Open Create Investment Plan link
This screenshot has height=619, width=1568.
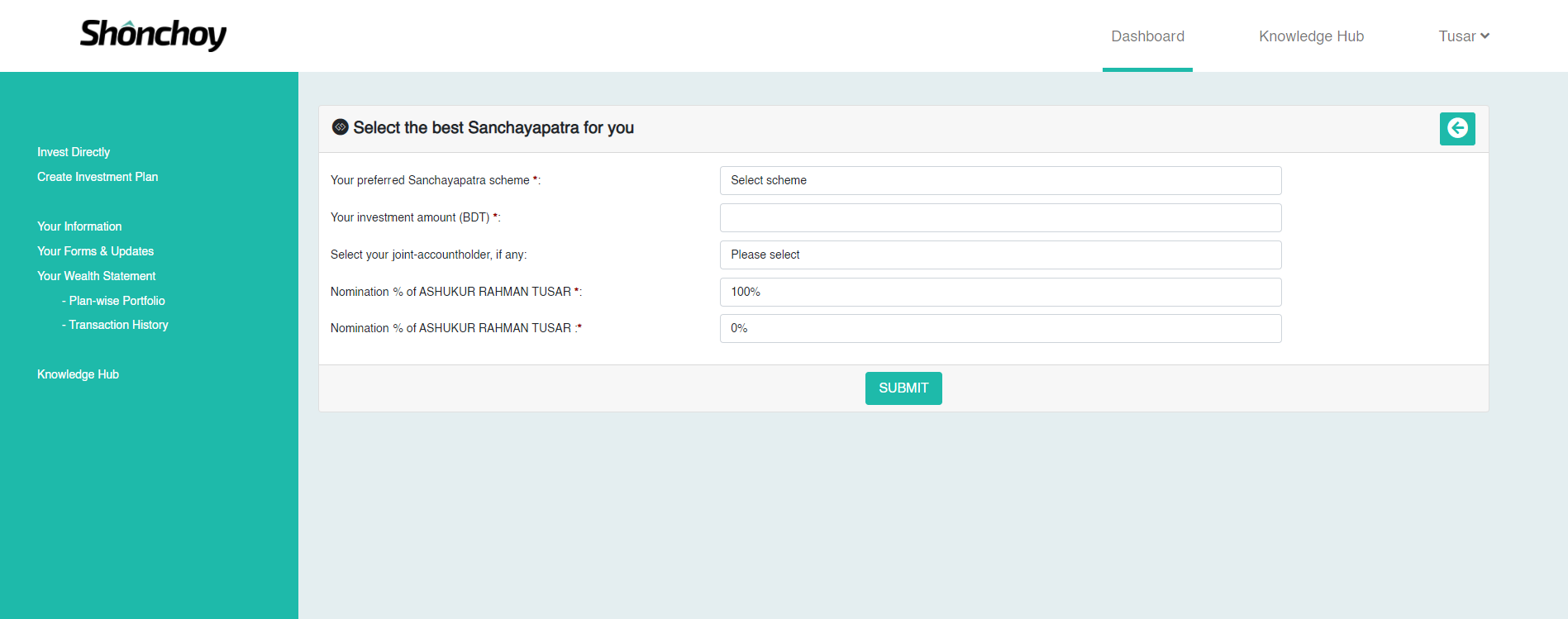point(98,177)
